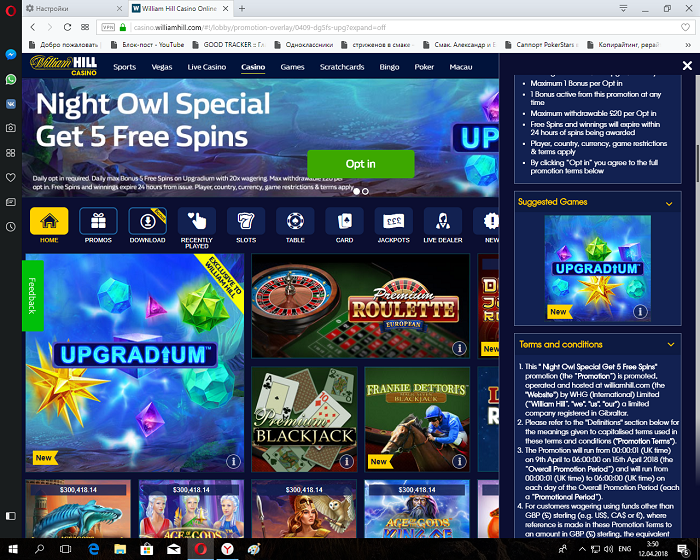This screenshot has width=700, height=560.
Task: Open Speed Dial from the sidebar grid icon
Action: point(11,153)
